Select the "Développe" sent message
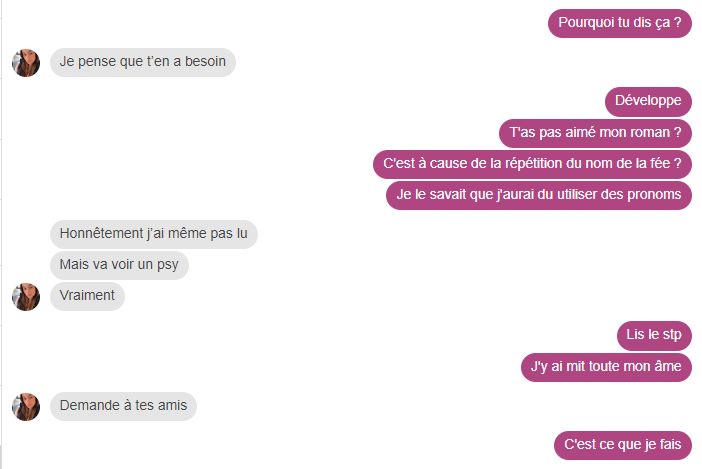 (x=648, y=101)
